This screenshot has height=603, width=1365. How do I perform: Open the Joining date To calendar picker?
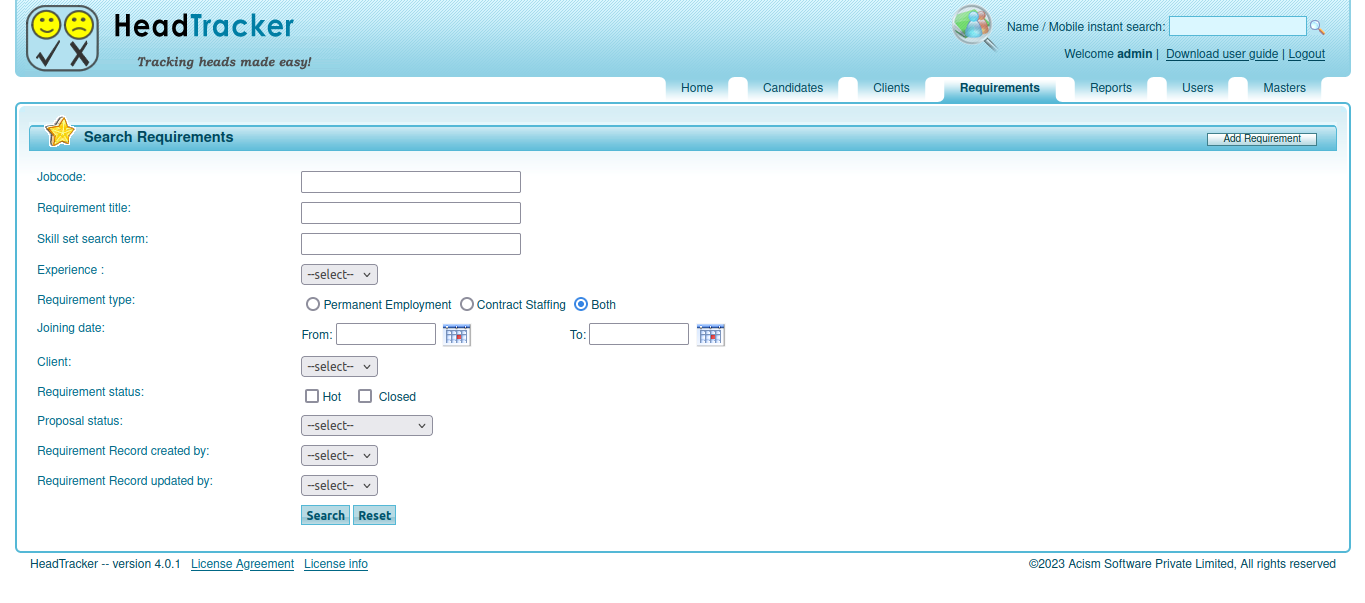711,334
